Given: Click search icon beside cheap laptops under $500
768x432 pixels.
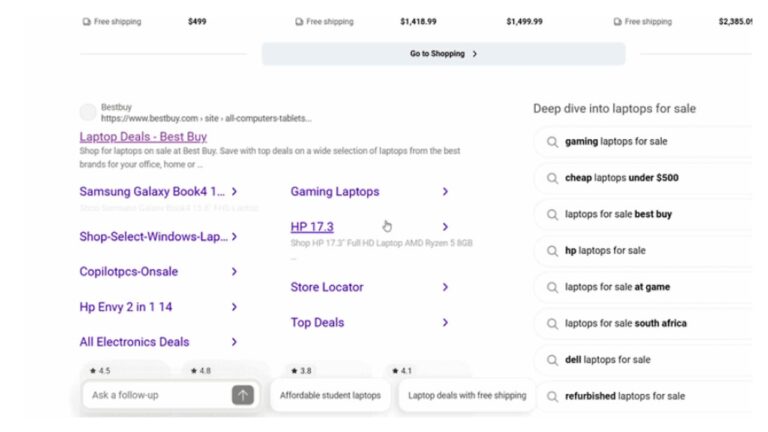Looking at the screenshot, I should click(x=552, y=178).
